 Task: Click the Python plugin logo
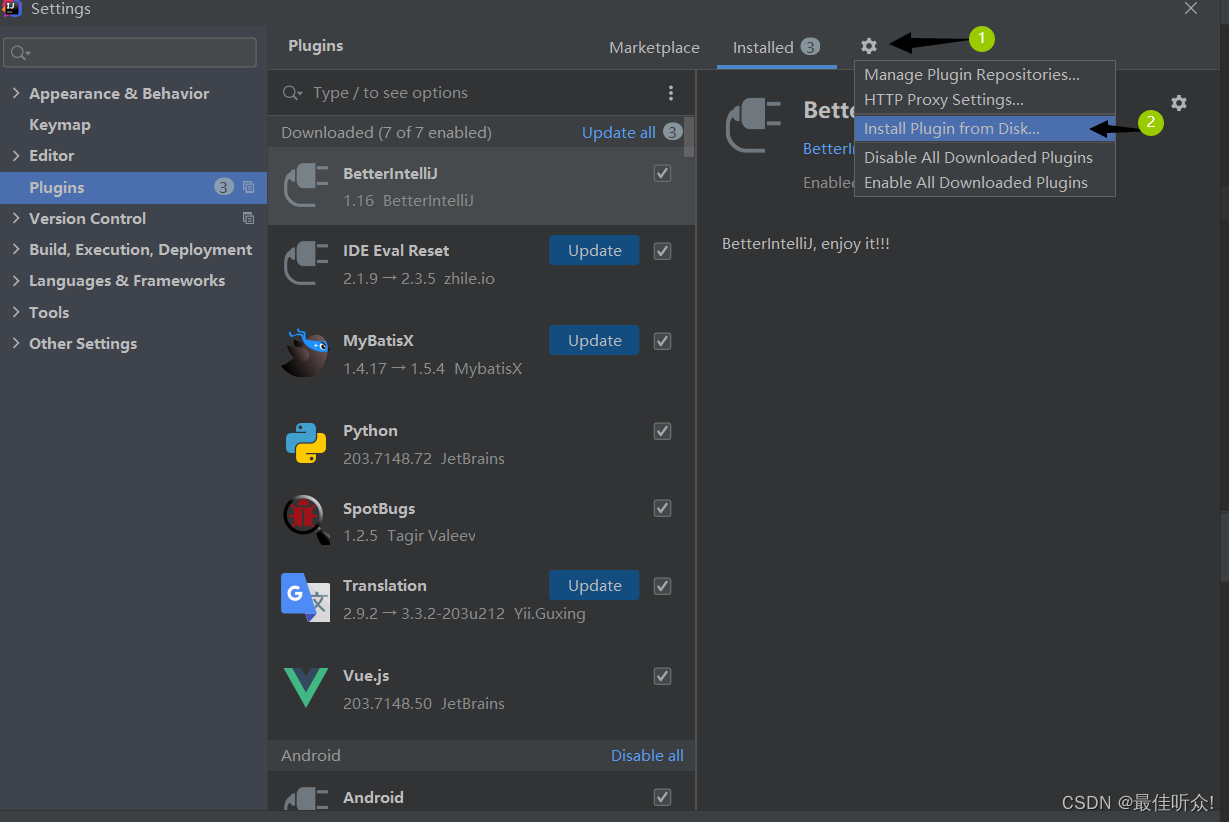306,443
